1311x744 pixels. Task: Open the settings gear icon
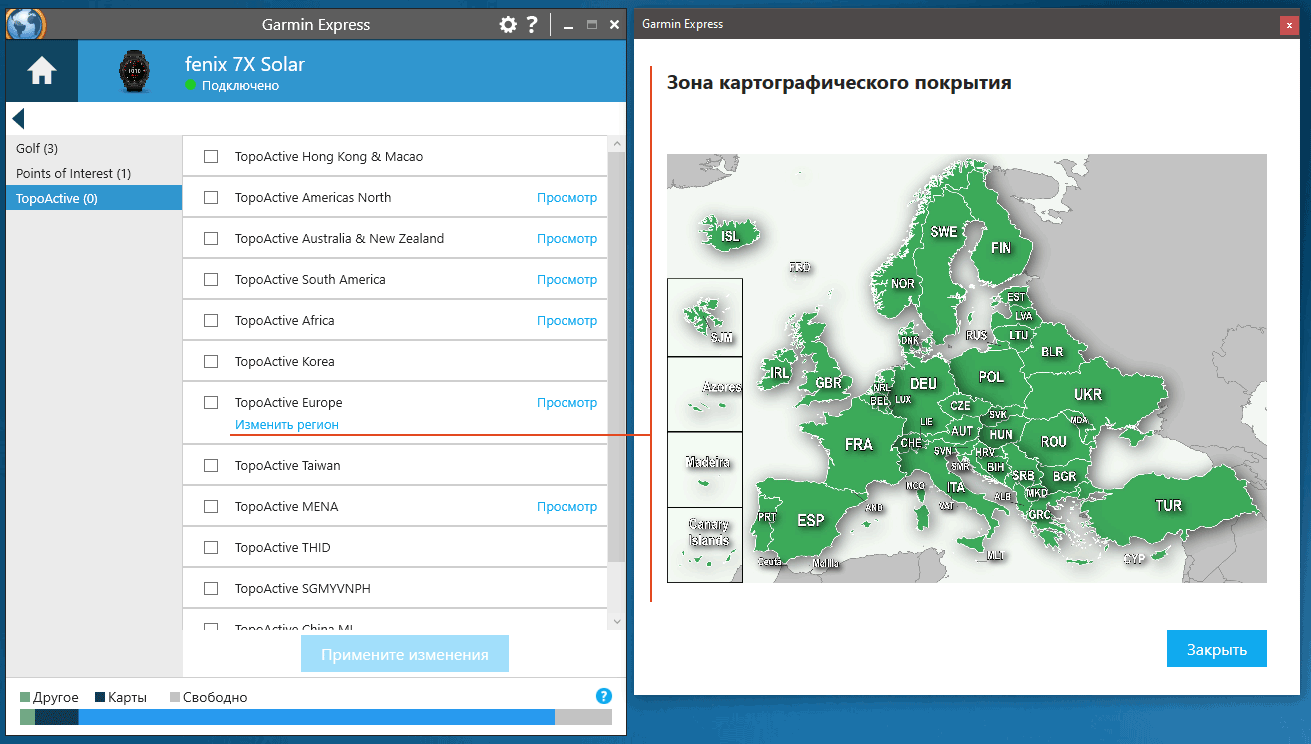pyautogui.click(x=508, y=24)
